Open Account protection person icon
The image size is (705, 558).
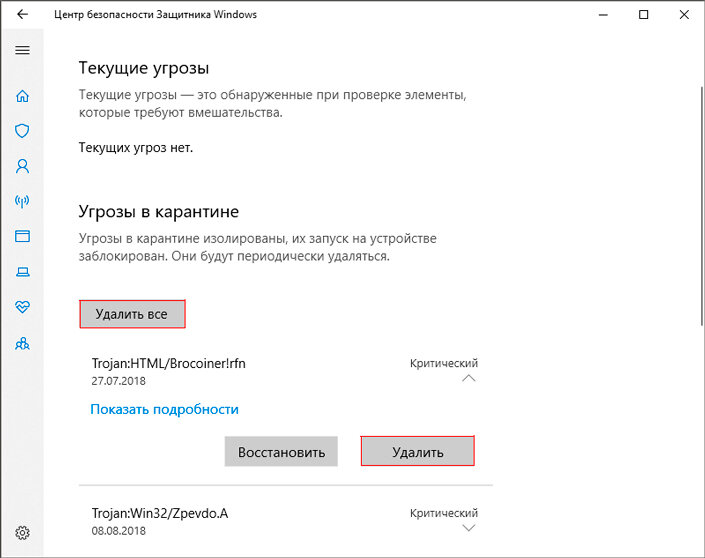22,166
